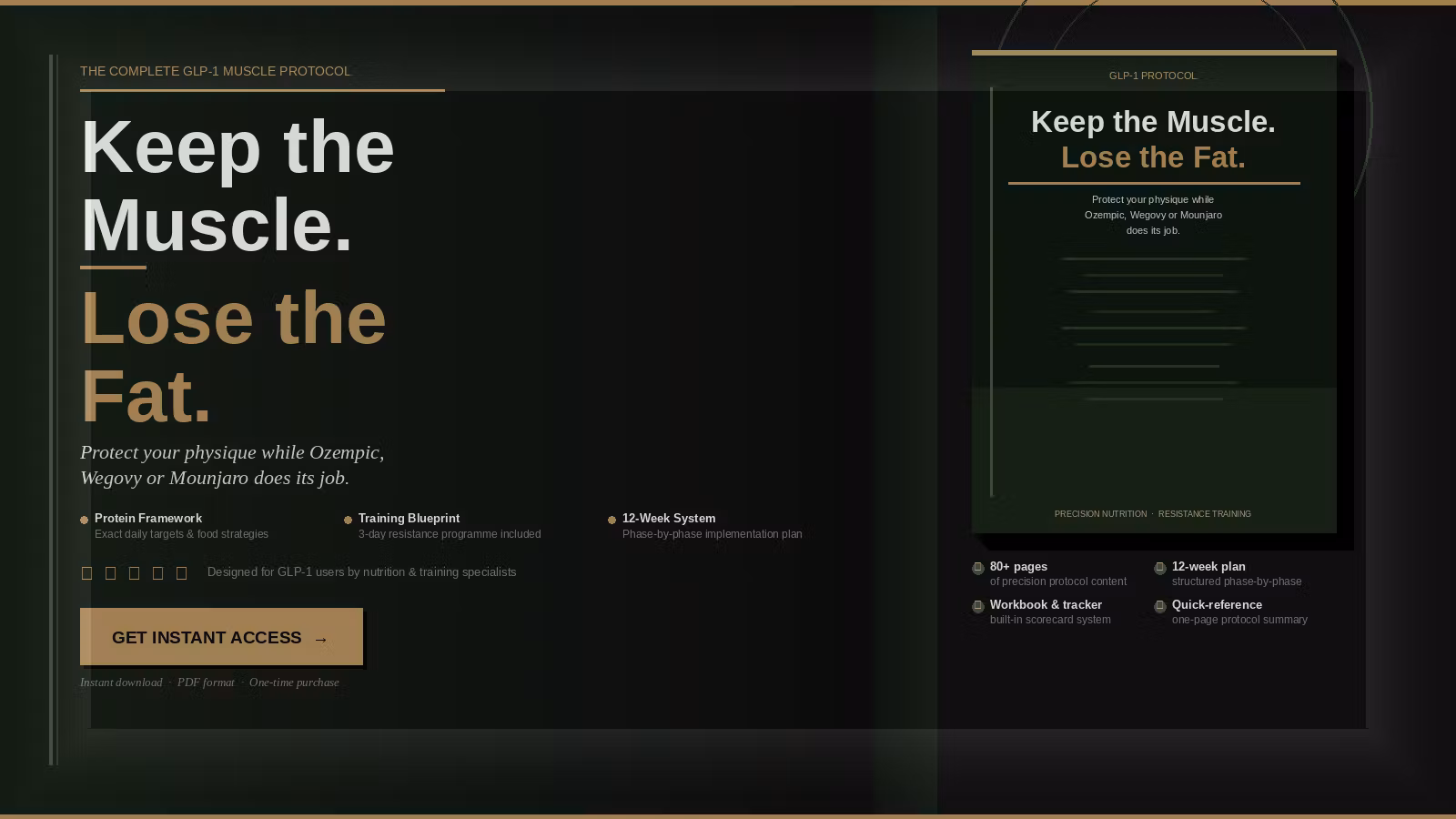The image size is (1456, 819).
Task: Click 'One-time purchase' under the access button
Action: tap(294, 682)
